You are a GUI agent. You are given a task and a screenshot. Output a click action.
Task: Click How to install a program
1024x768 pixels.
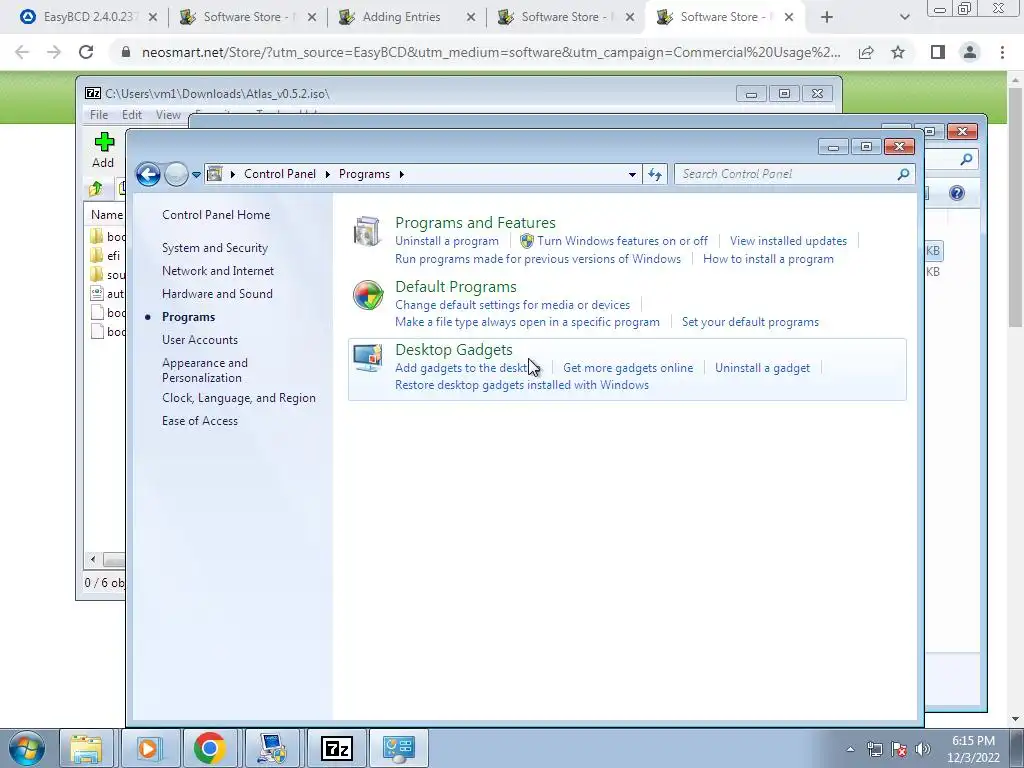pyautogui.click(x=768, y=259)
